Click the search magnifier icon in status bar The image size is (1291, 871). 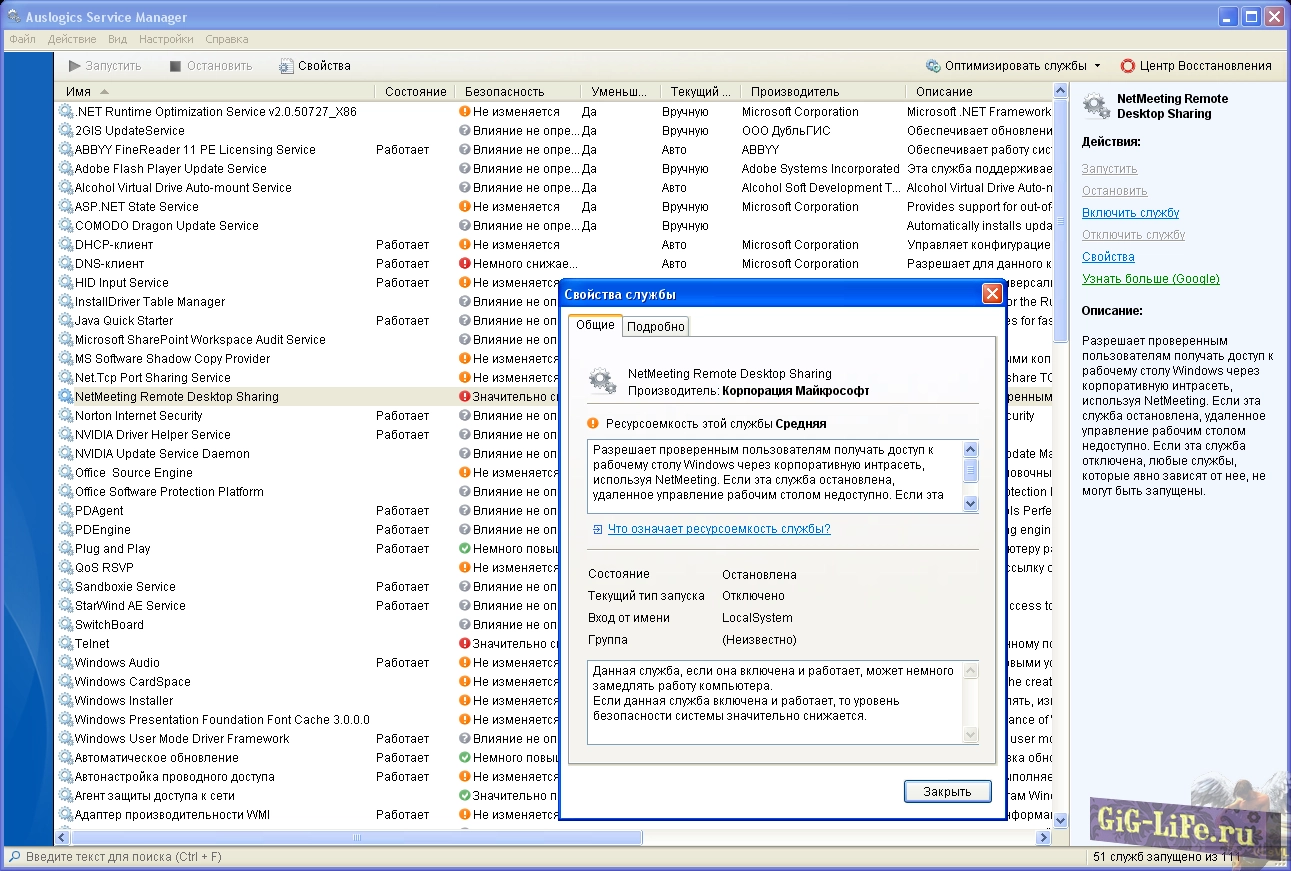click(x=14, y=857)
